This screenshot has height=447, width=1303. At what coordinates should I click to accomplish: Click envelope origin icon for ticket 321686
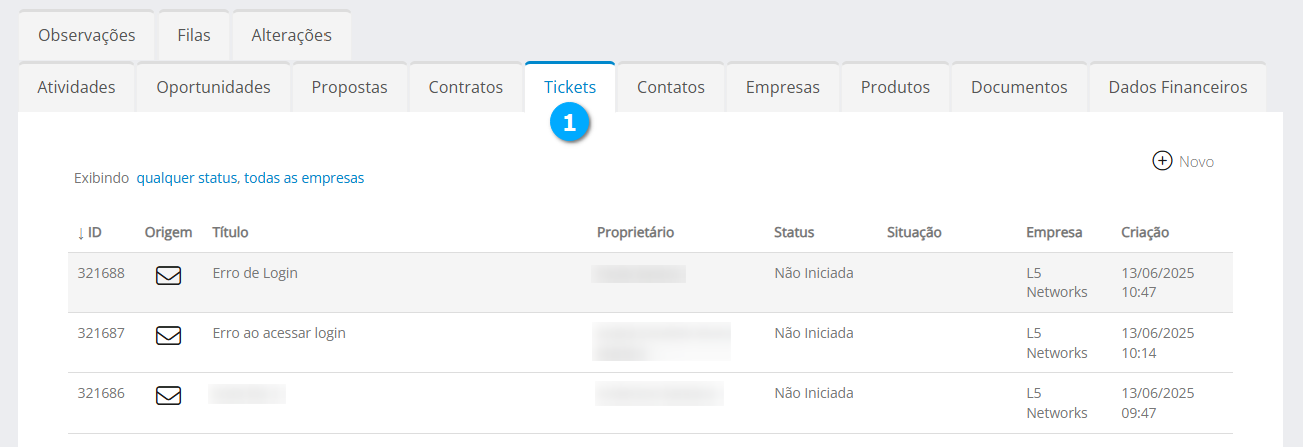168,396
